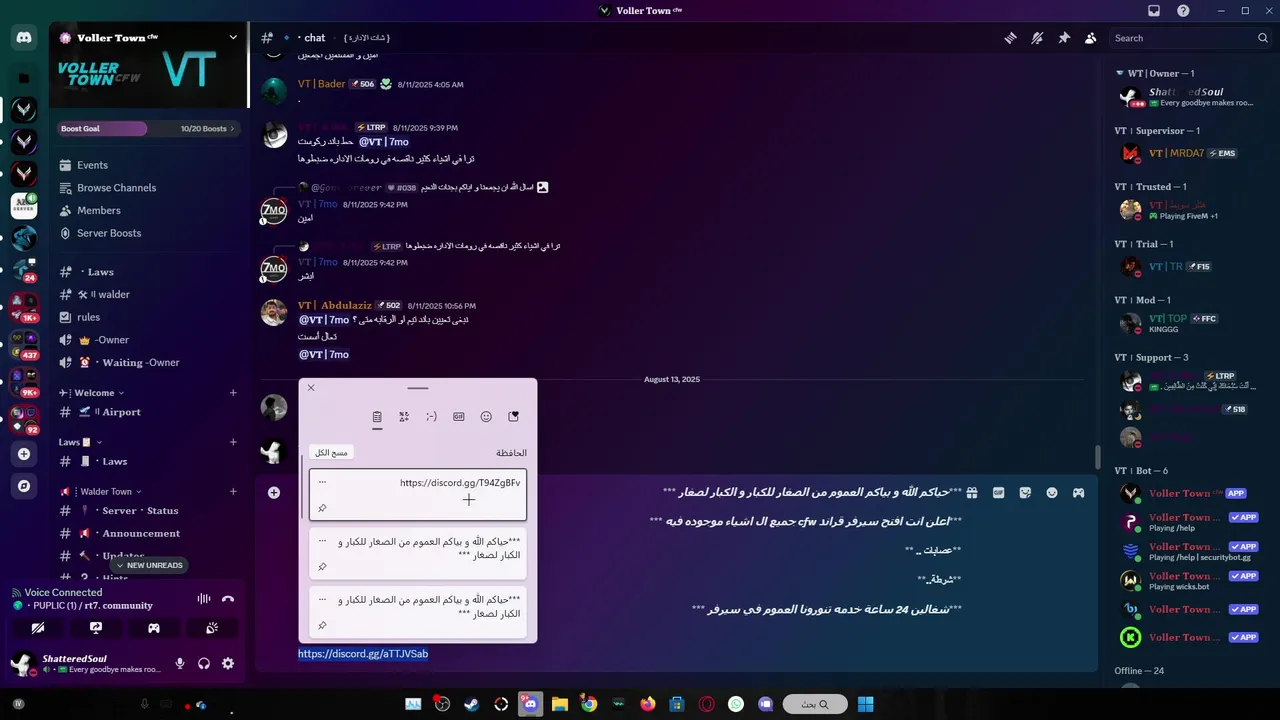Open User Settings gear icon
Screen dimensions: 1280x720
pos(228,663)
